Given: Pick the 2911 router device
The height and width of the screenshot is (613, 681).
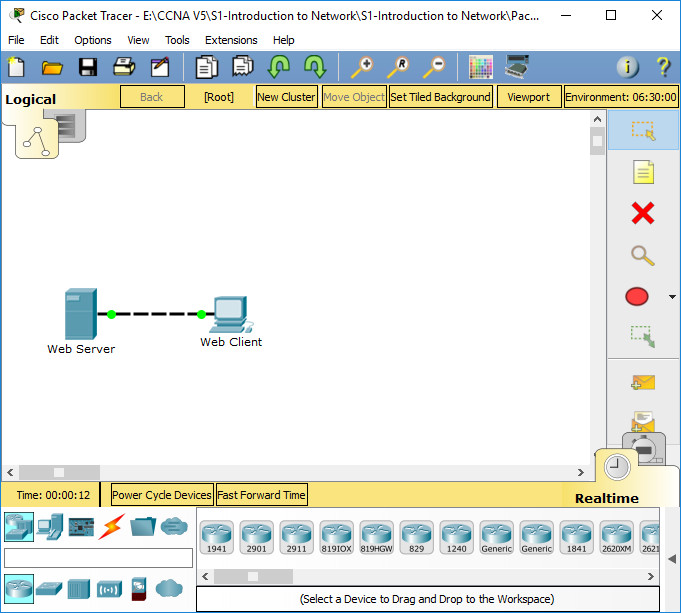Looking at the screenshot, I should point(297,538).
